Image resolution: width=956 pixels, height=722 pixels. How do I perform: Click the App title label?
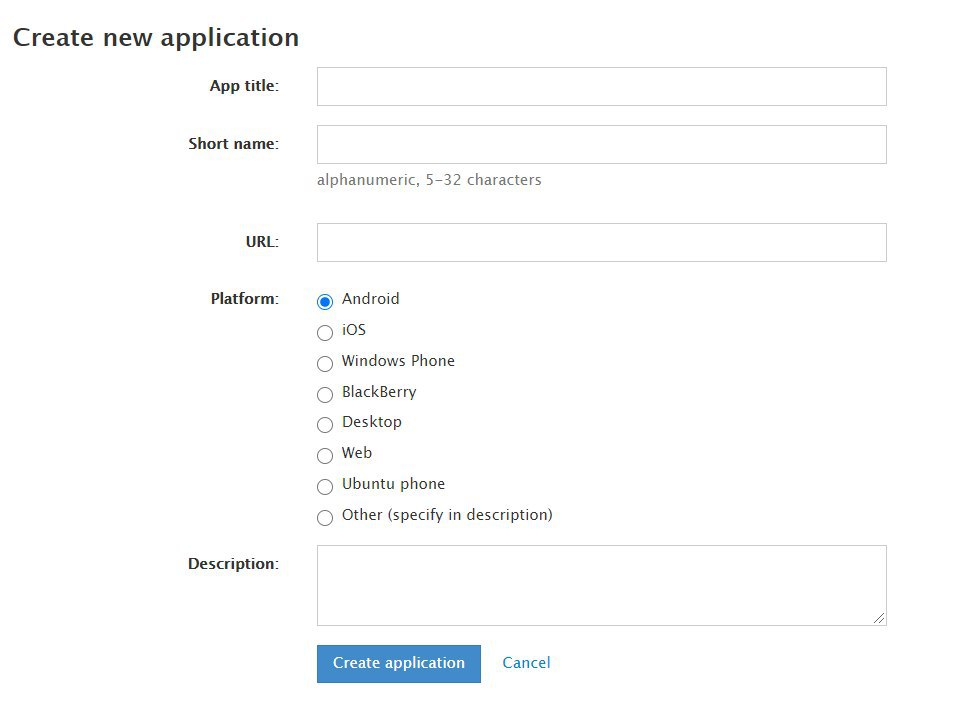(x=244, y=86)
